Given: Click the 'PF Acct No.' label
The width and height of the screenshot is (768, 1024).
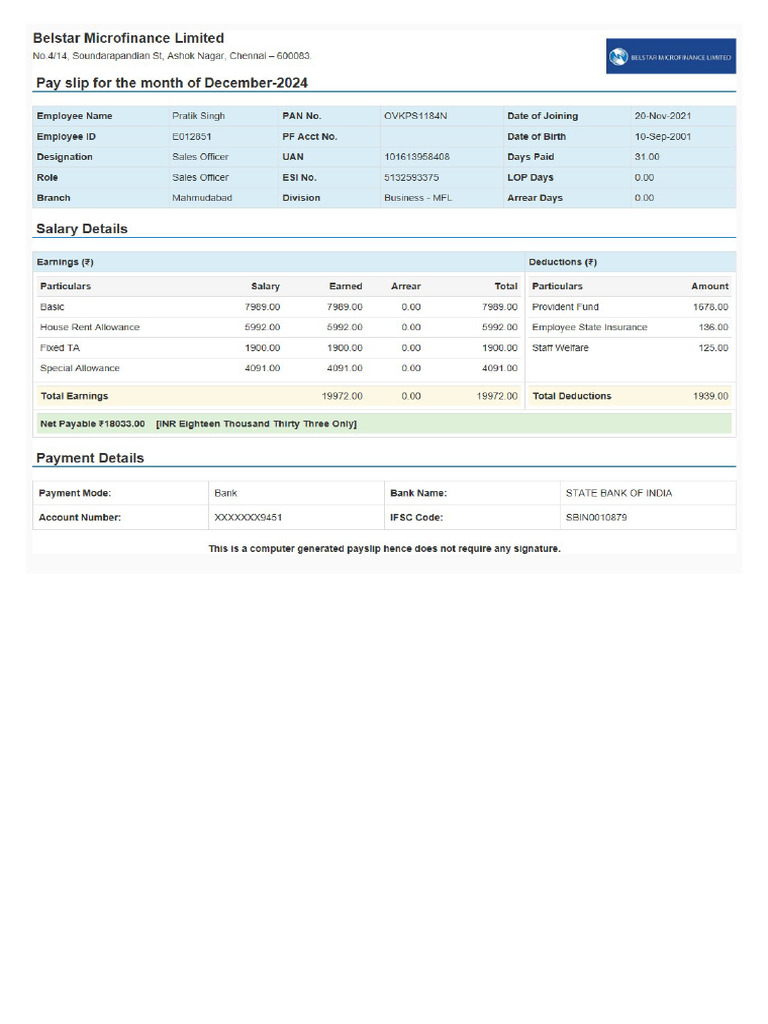Looking at the screenshot, I should 310,136.
